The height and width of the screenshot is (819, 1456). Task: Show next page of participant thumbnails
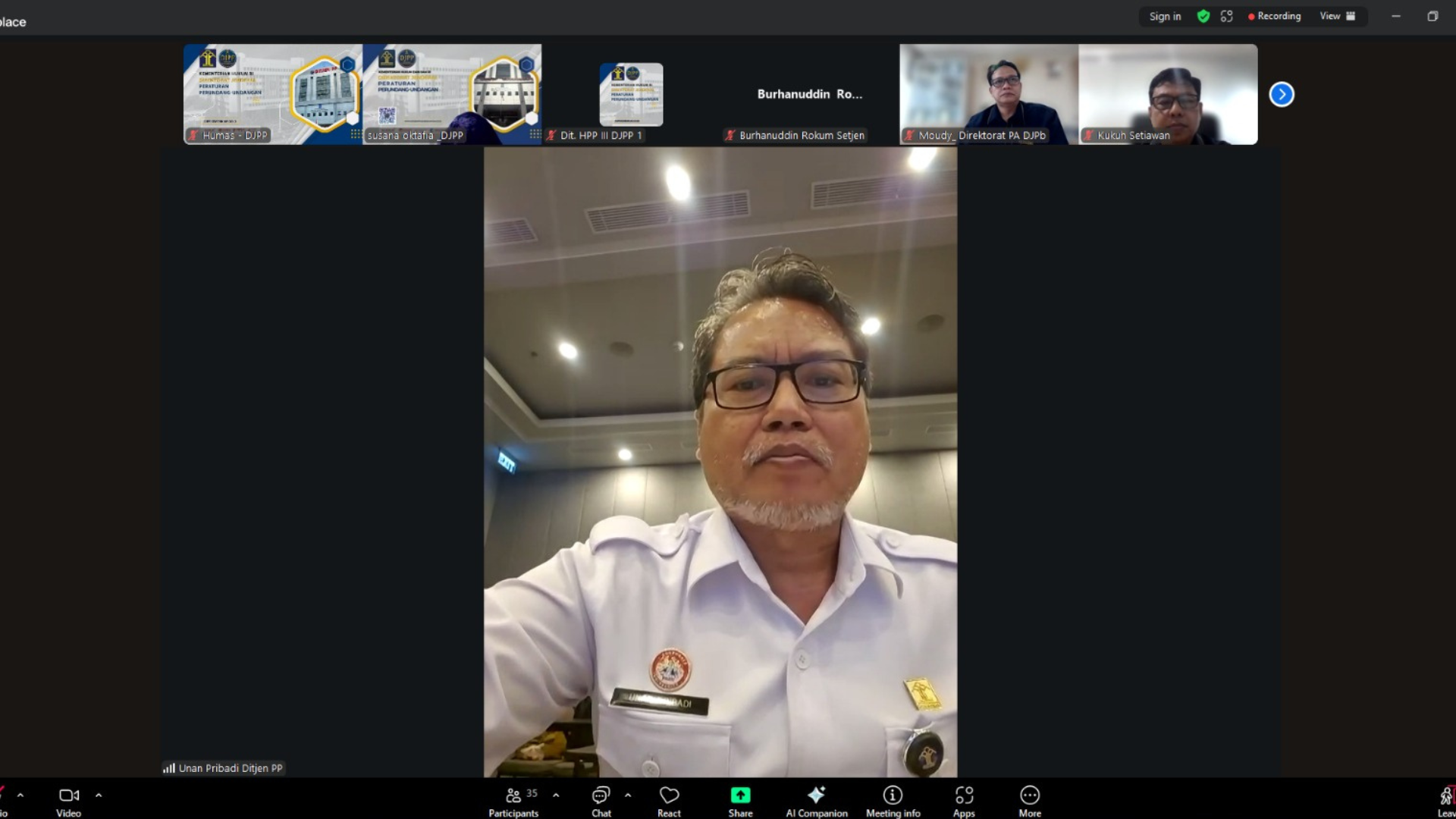[x=1282, y=94]
